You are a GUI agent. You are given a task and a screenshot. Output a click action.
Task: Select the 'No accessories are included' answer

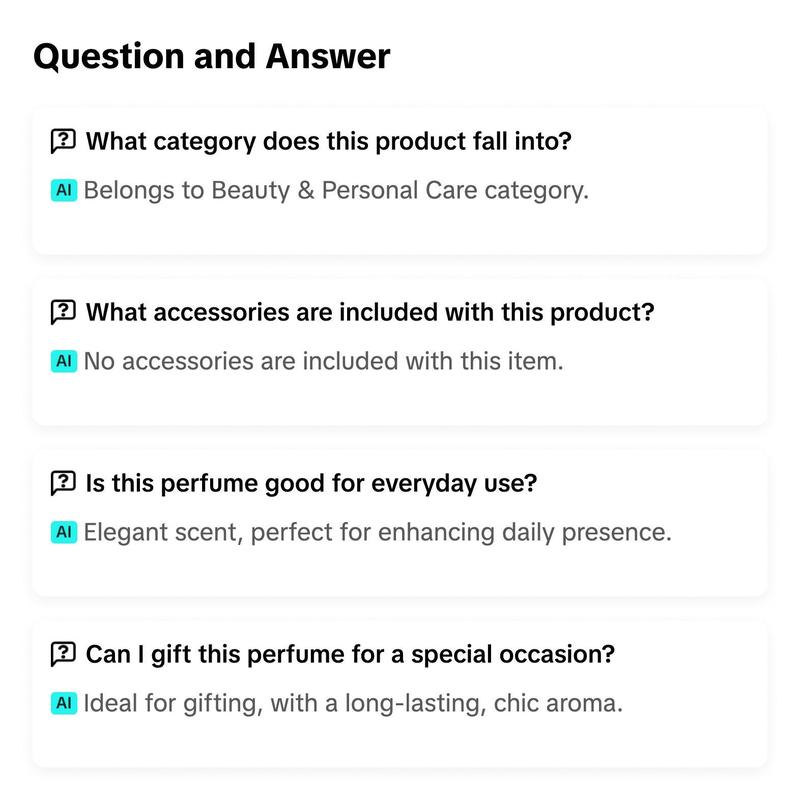click(323, 361)
